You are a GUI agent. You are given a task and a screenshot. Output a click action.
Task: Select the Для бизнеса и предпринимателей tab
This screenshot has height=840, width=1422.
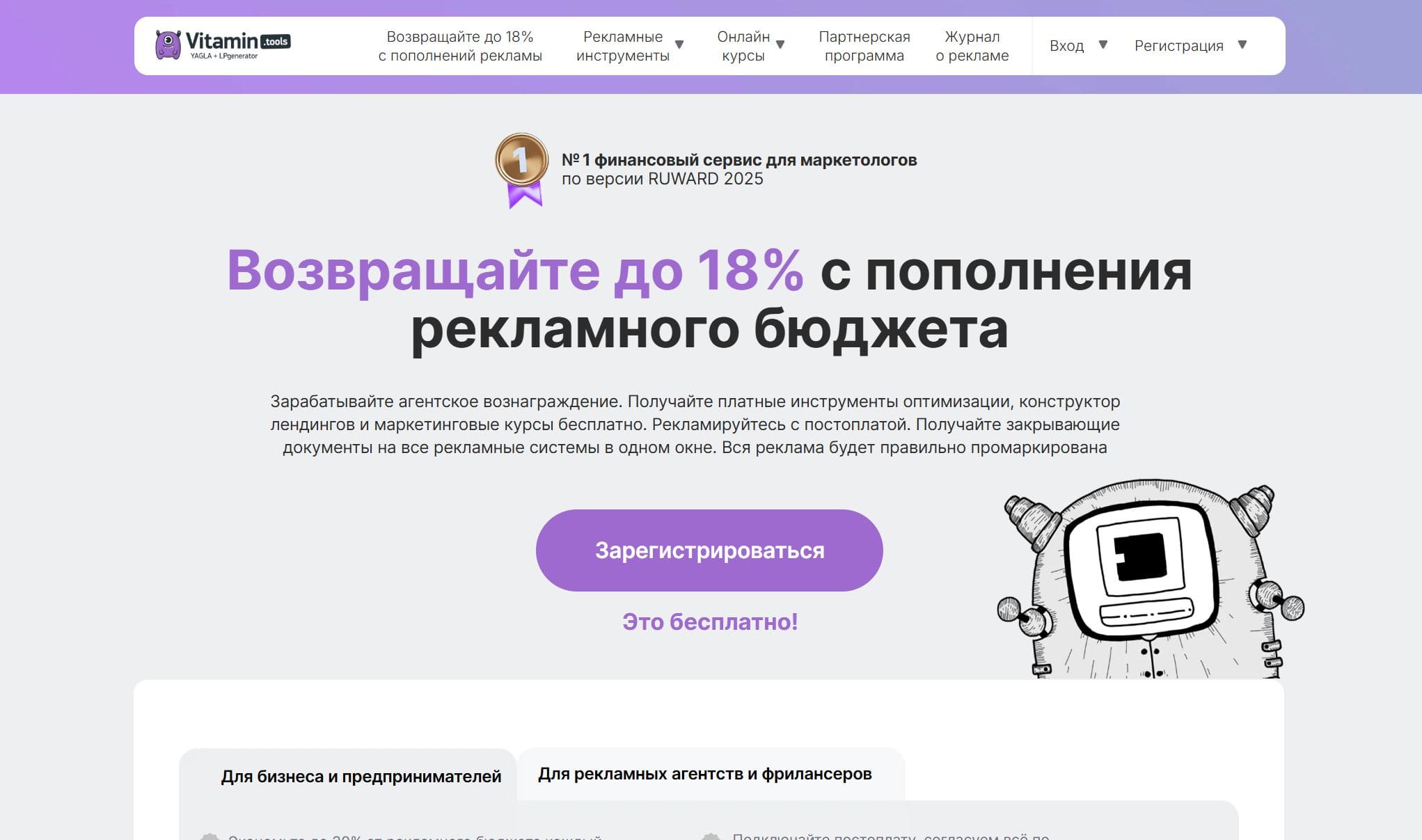[361, 777]
